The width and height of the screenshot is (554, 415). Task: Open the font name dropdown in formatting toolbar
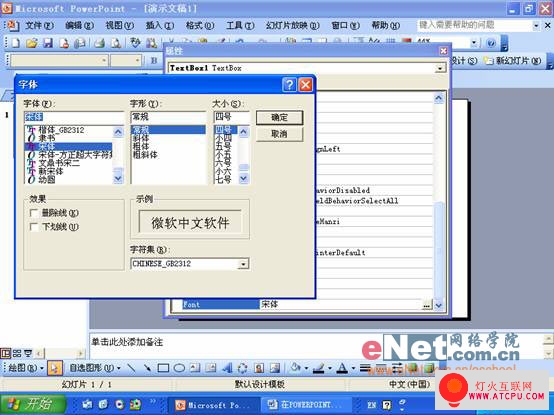(x=104, y=61)
